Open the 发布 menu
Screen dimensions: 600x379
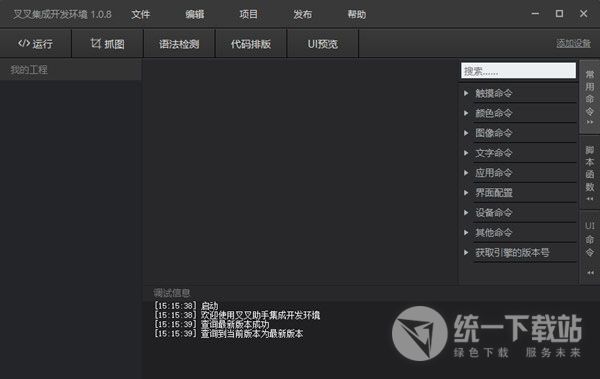click(303, 15)
